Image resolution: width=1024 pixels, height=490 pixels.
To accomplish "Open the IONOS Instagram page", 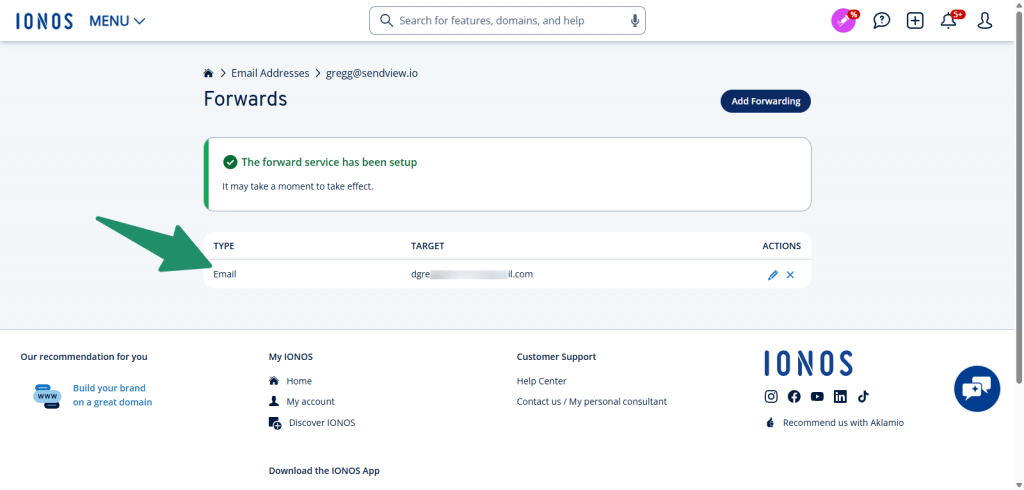I will 771,396.
